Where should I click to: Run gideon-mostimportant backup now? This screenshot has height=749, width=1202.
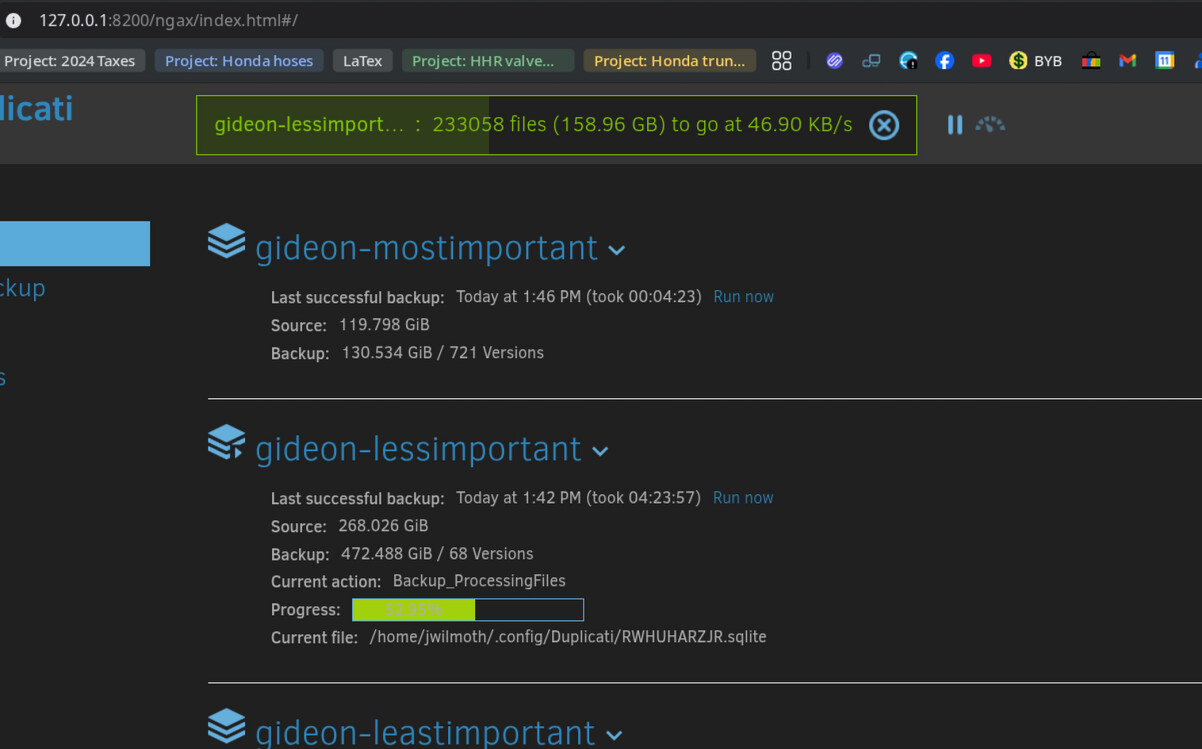[743, 297]
